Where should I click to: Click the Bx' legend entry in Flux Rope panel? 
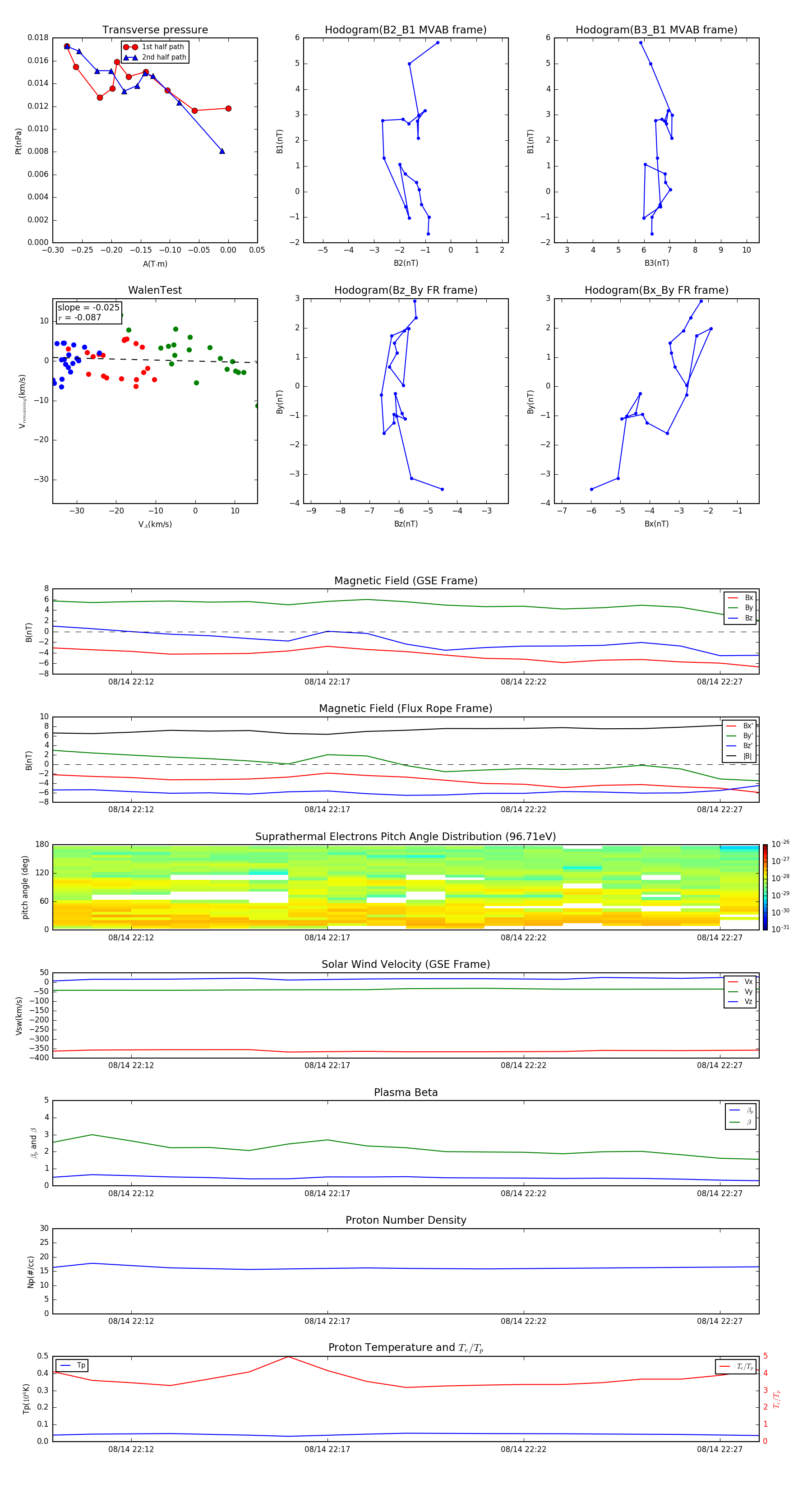740,726
